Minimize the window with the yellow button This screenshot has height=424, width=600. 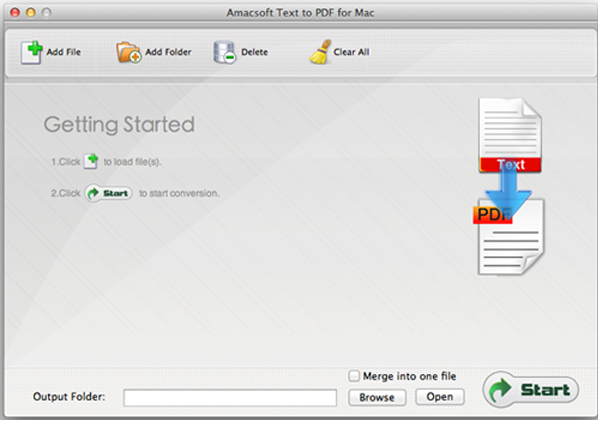[x=31, y=13]
